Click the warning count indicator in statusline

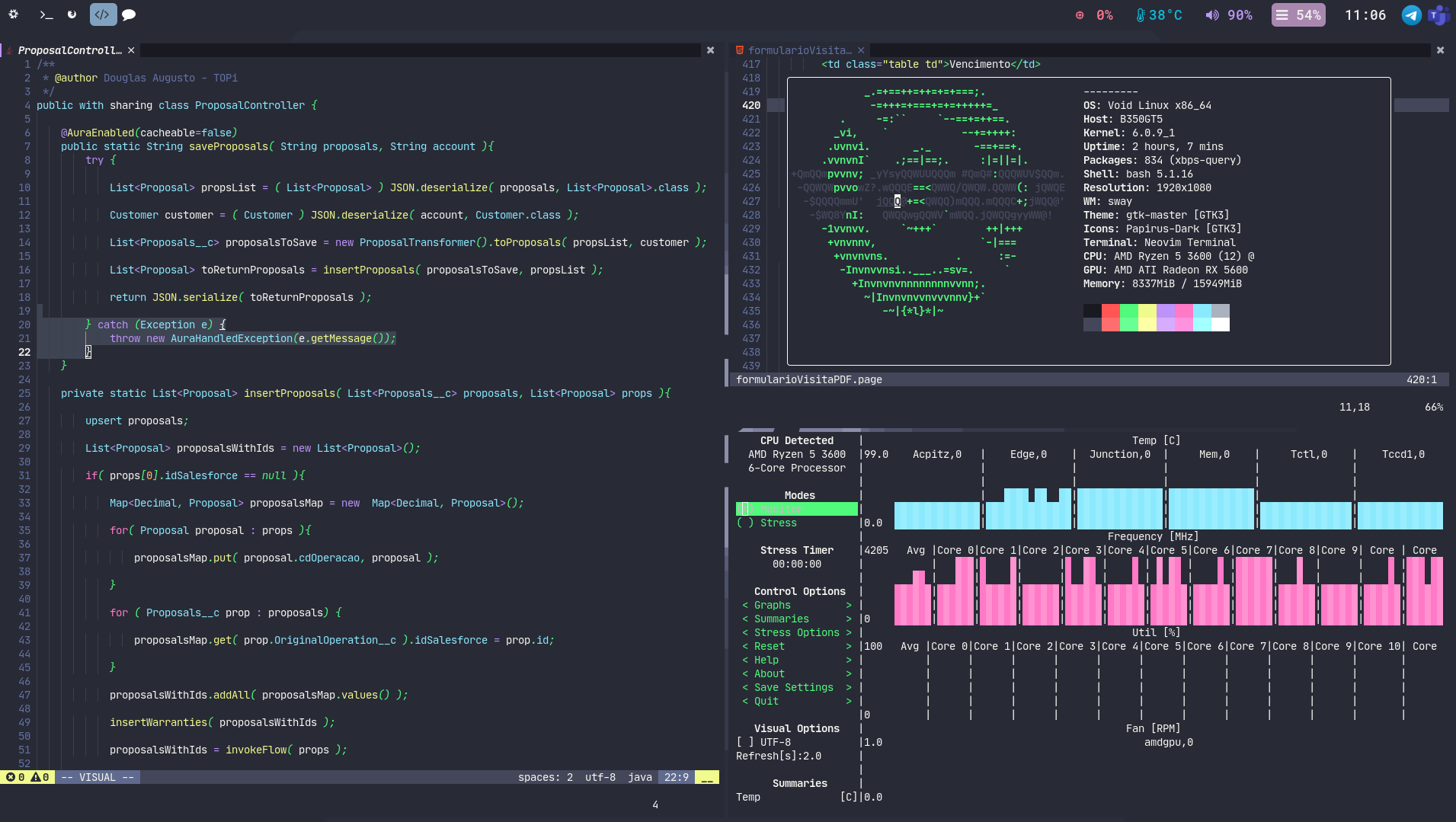(40, 777)
